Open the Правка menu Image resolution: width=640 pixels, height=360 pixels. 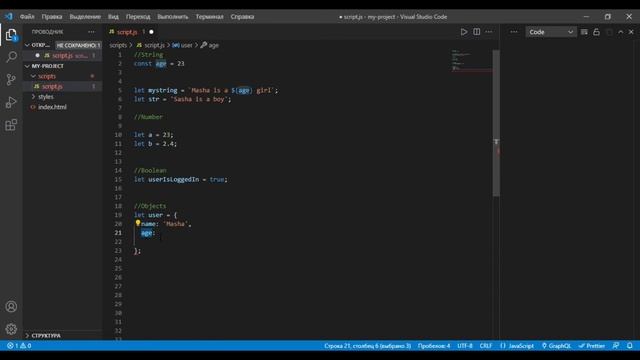[52, 17]
